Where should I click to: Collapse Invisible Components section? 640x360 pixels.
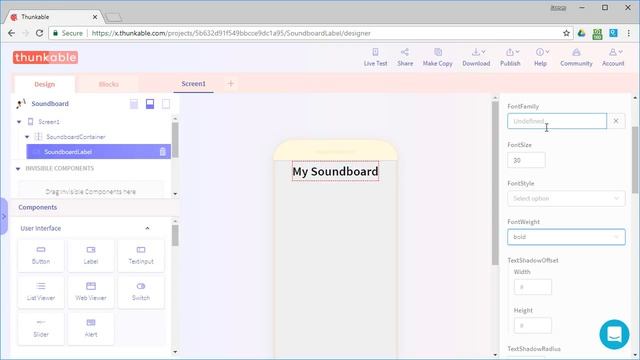18,169
